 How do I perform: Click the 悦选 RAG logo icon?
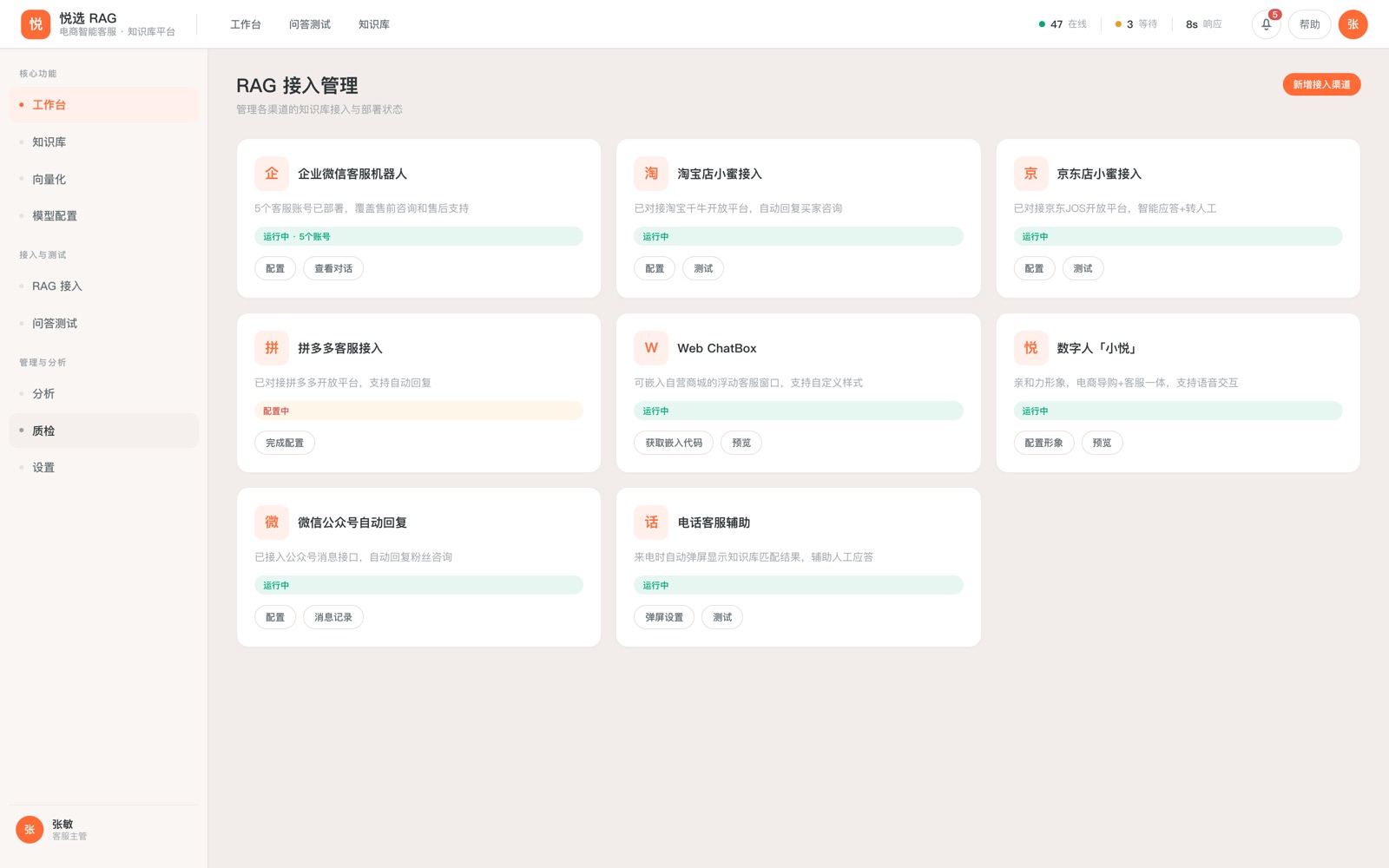pos(36,24)
